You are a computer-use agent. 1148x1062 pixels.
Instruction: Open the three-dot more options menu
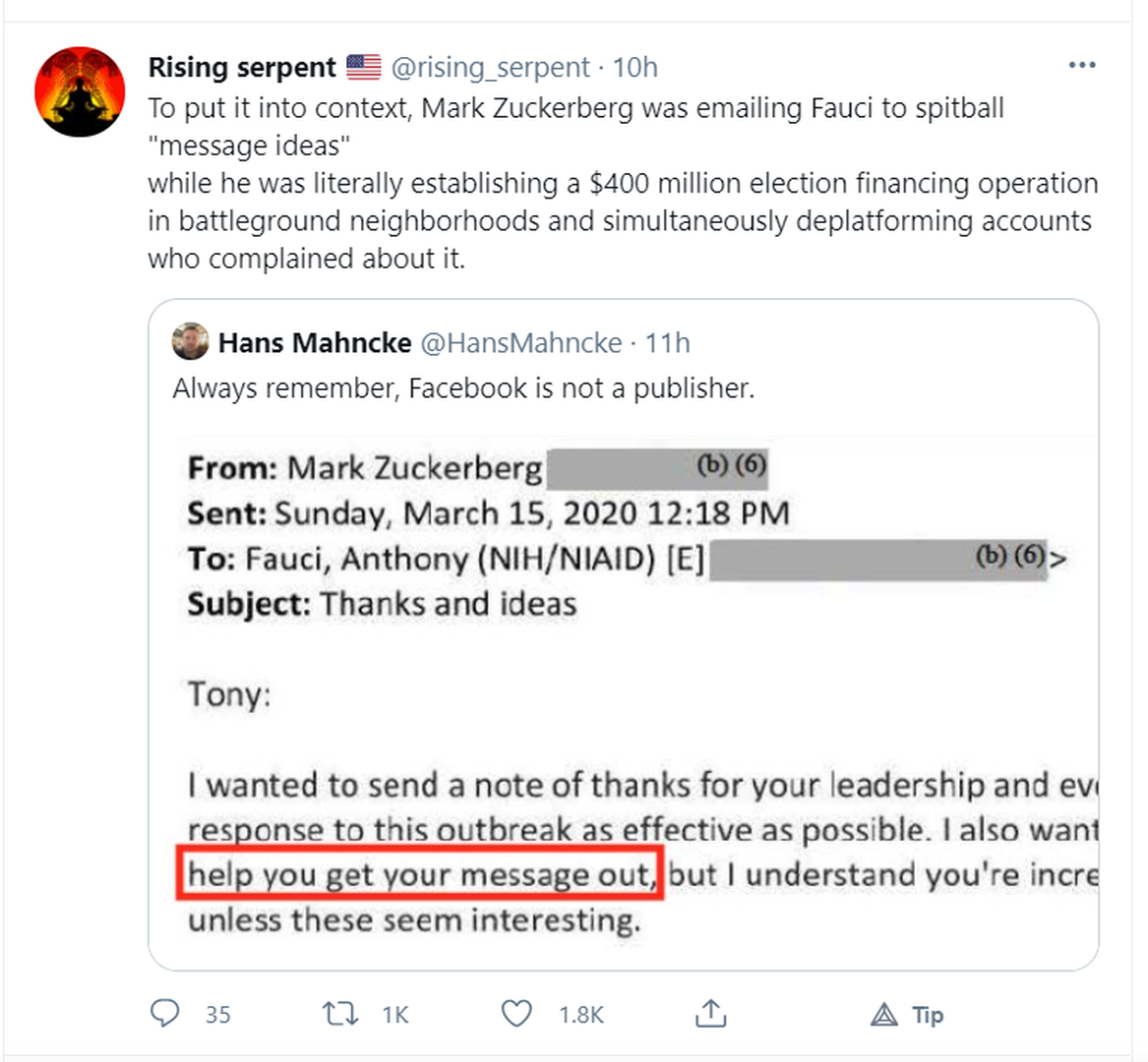pos(1081,65)
